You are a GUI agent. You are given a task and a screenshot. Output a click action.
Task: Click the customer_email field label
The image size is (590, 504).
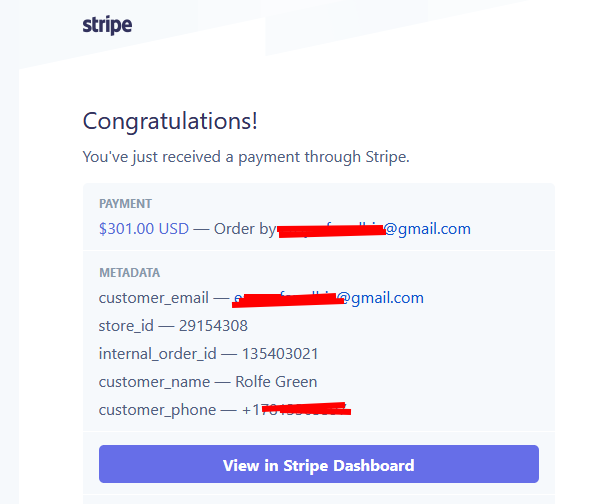pyautogui.click(x=154, y=298)
